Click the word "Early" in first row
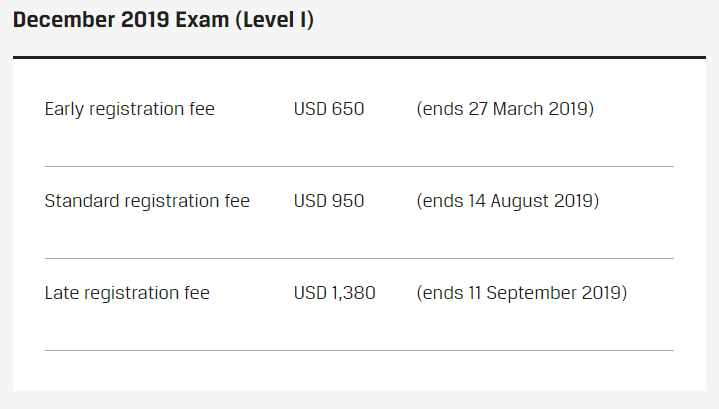 [64, 109]
